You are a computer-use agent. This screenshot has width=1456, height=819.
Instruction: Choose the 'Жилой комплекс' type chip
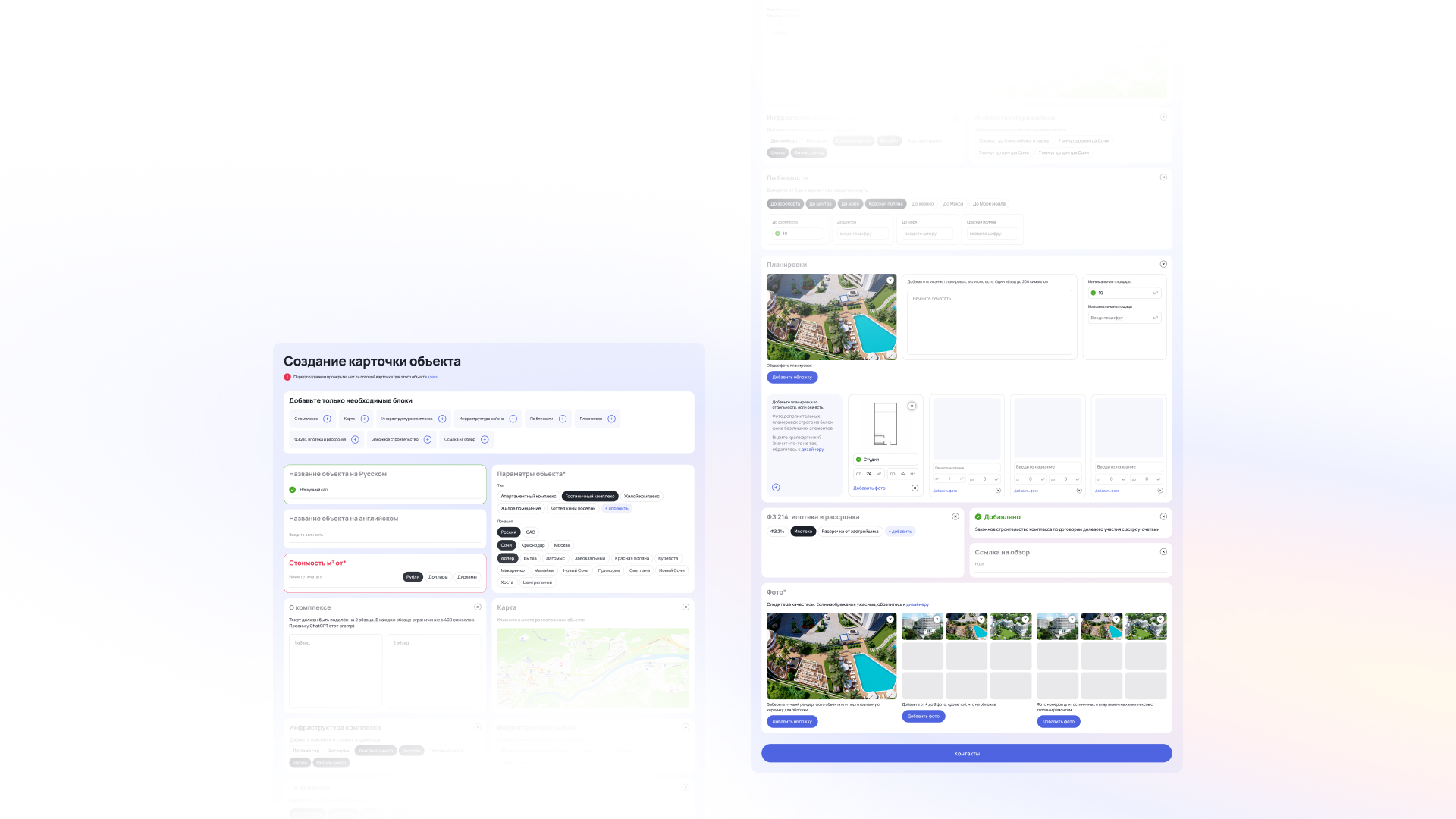(x=642, y=497)
